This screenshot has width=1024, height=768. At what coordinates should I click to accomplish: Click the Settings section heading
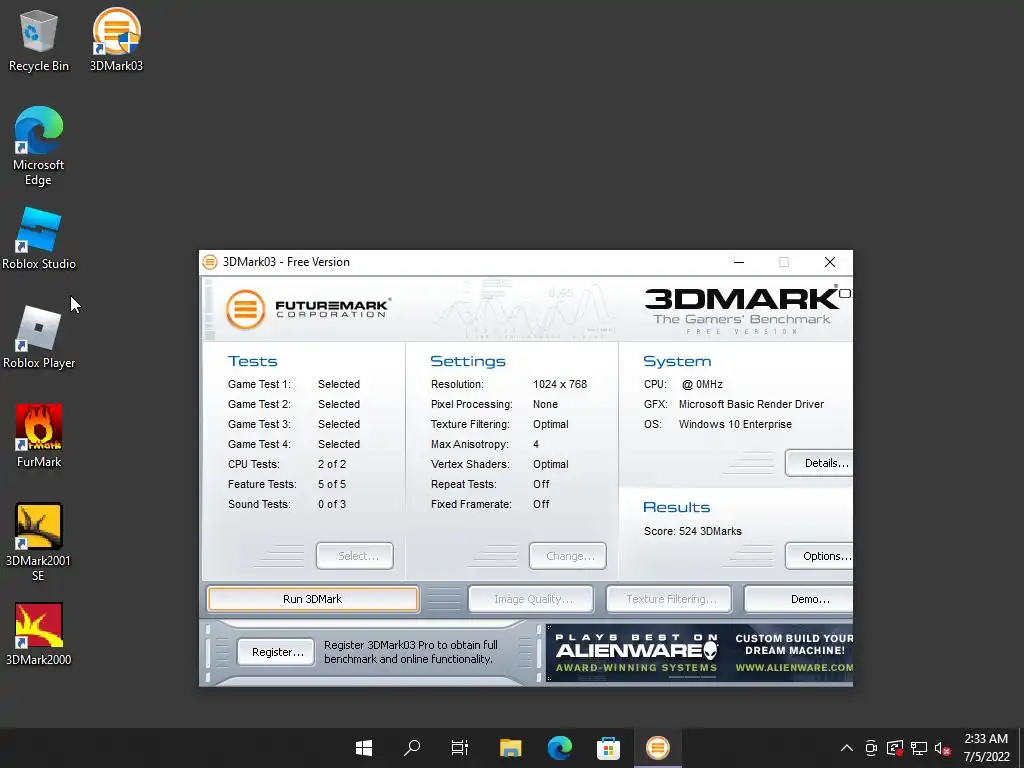coord(468,361)
